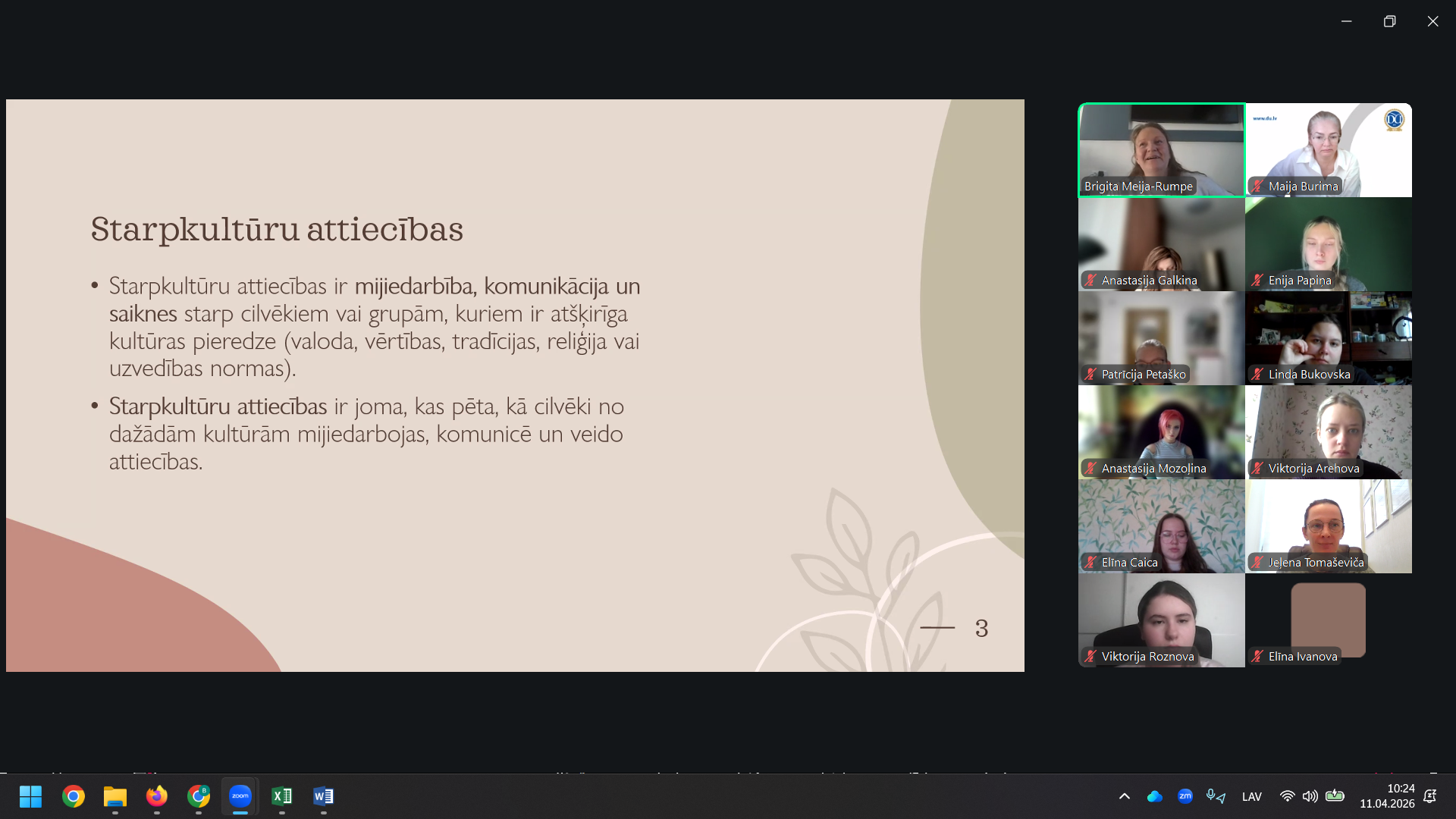Open the volume control in the tray
The width and height of the screenshot is (1456, 819).
(x=1310, y=796)
